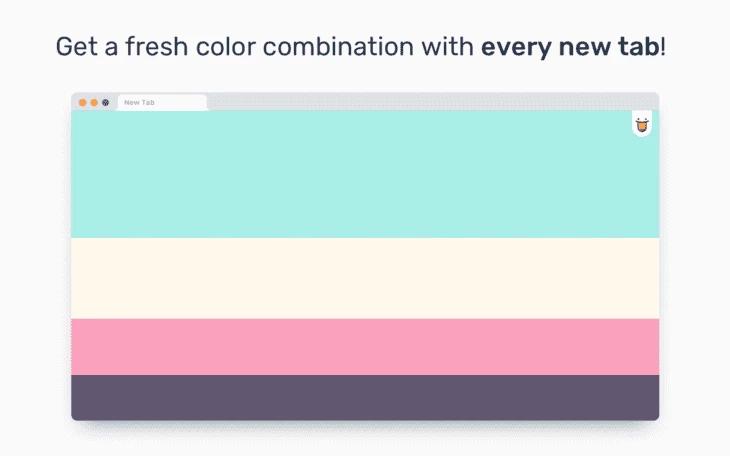Choose the pink color band
The width and height of the screenshot is (730, 456).
365,346
